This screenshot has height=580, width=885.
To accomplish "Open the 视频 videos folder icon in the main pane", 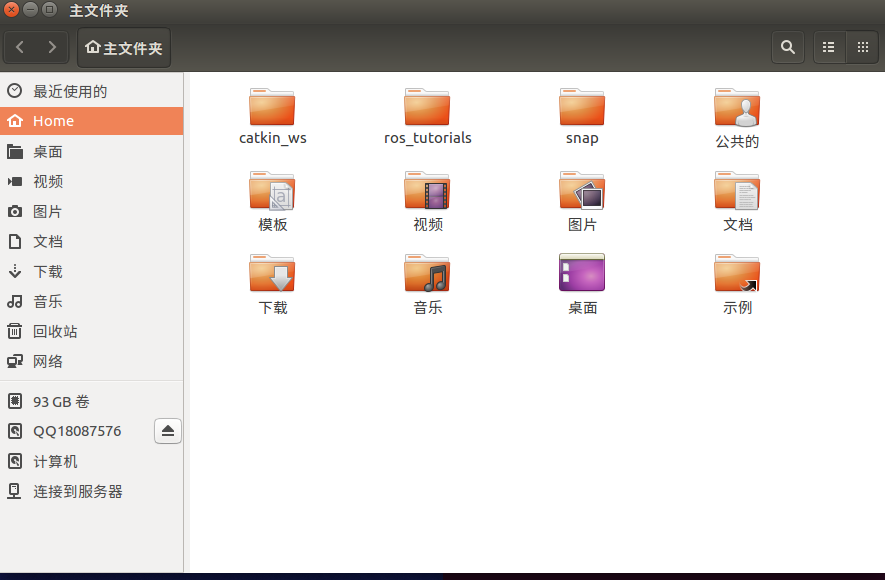I will [x=427, y=191].
